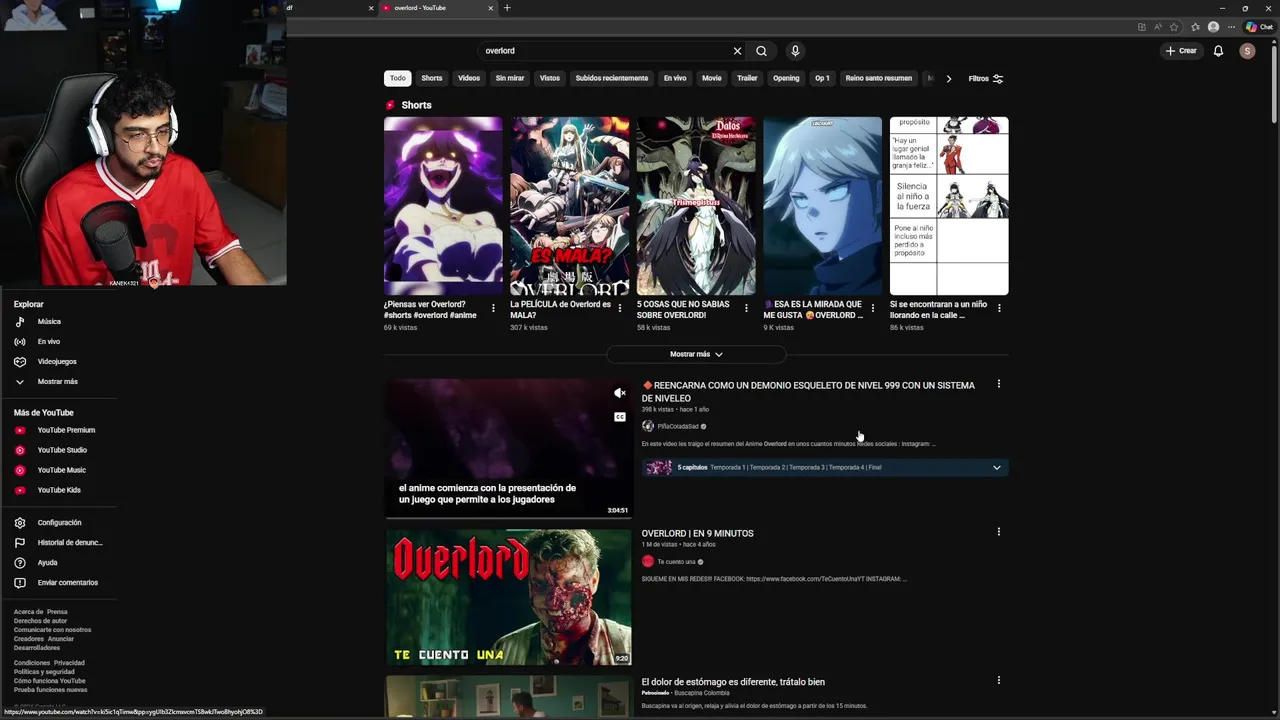Select the Opening filter chip

pyautogui.click(x=786, y=78)
